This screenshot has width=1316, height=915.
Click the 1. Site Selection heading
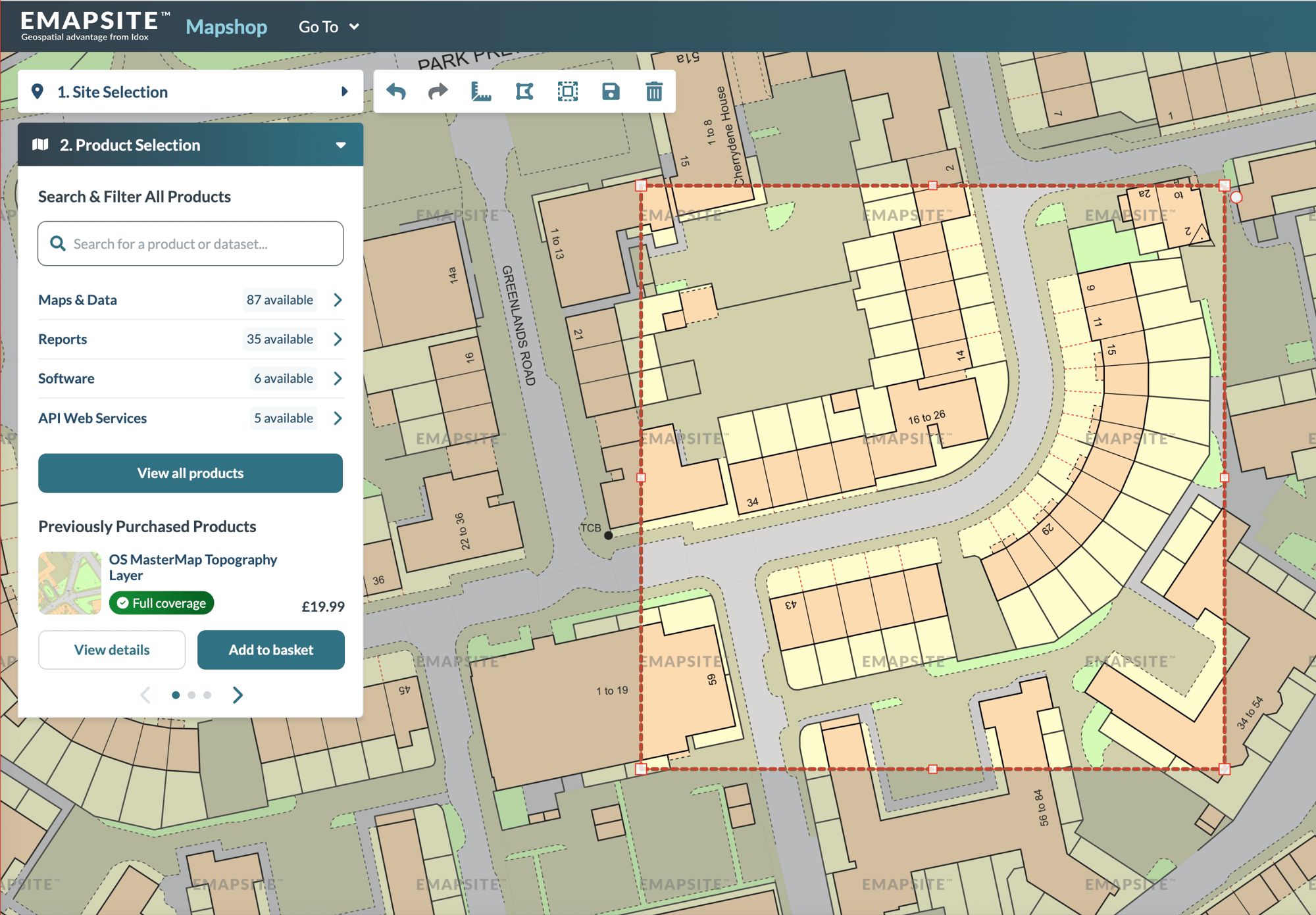pyautogui.click(x=113, y=92)
